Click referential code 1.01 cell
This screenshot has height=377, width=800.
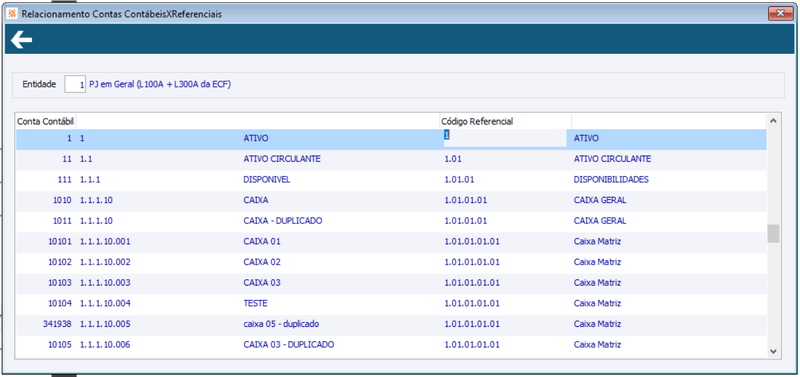453,159
